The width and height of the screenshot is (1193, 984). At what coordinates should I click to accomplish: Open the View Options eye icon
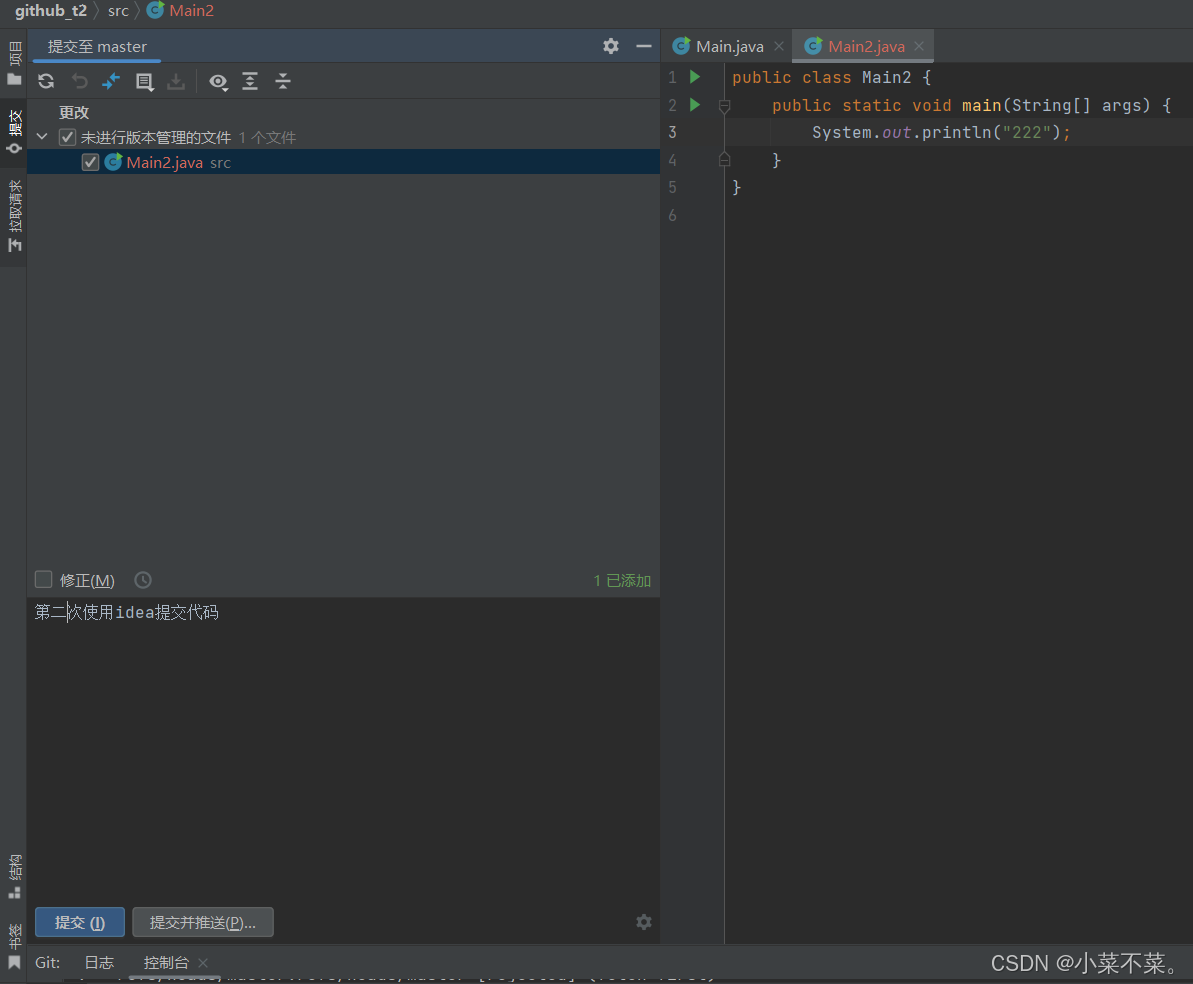(x=218, y=82)
